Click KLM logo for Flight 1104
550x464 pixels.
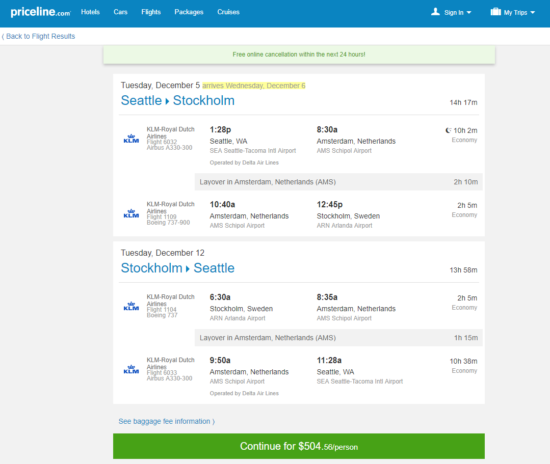click(131, 306)
